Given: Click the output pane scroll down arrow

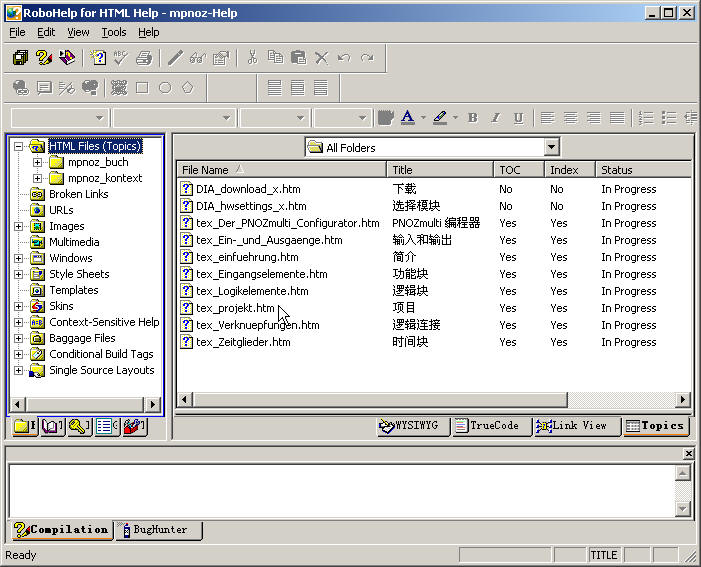Looking at the screenshot, I should 683,508.
